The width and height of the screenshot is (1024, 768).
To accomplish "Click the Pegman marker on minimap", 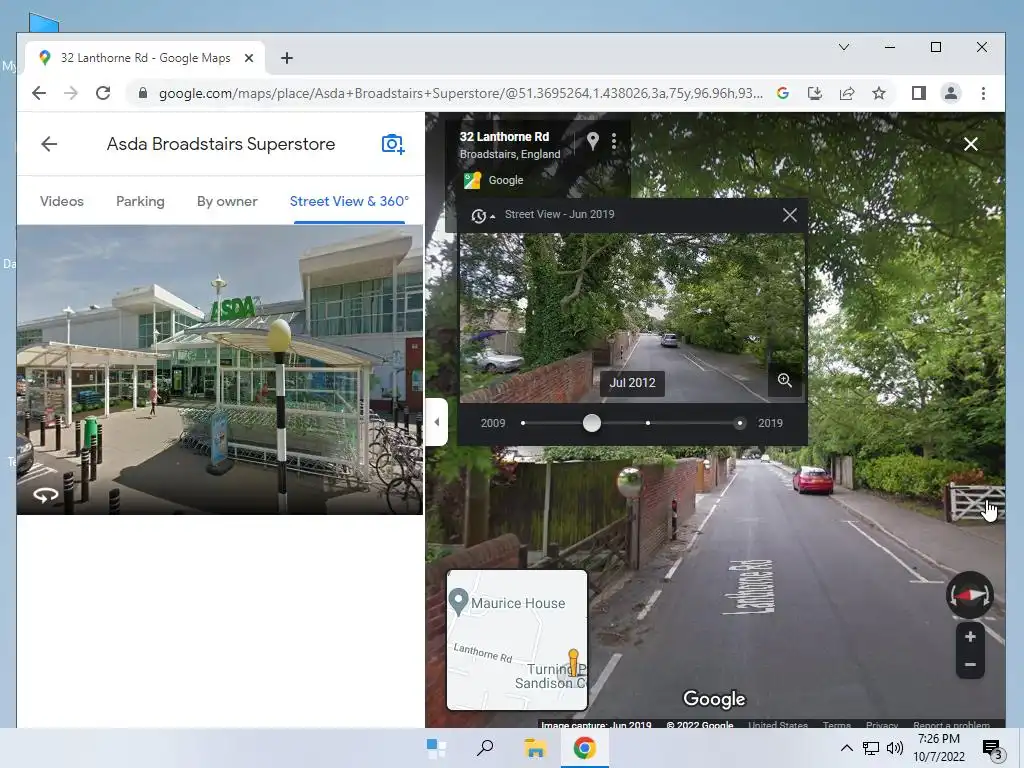I will 573,662.
